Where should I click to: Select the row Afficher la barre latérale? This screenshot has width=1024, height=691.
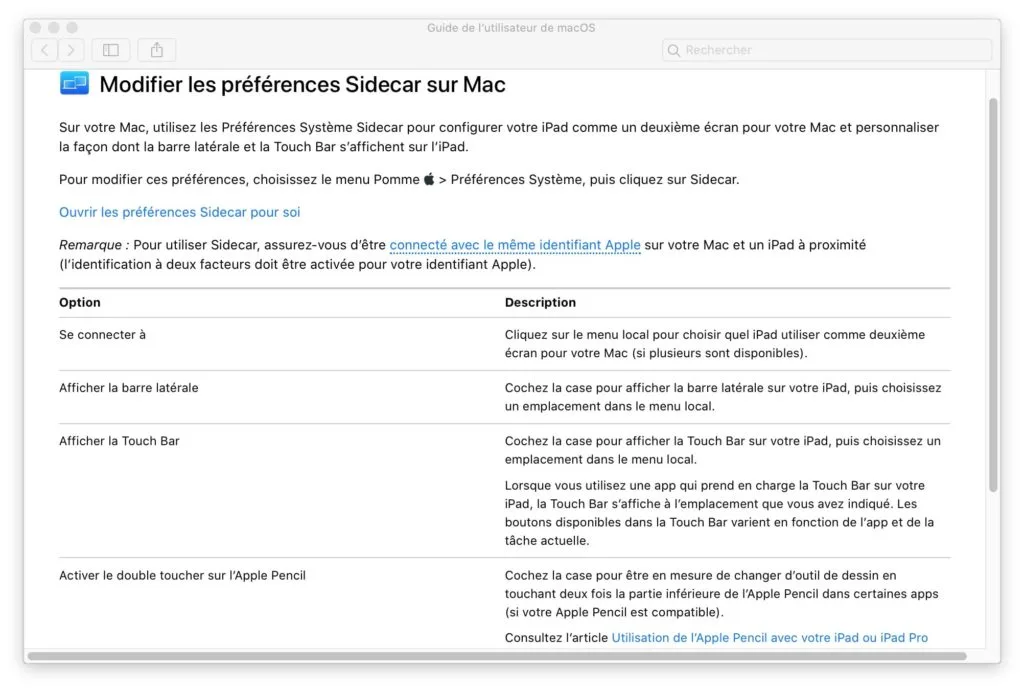(504, 397)
